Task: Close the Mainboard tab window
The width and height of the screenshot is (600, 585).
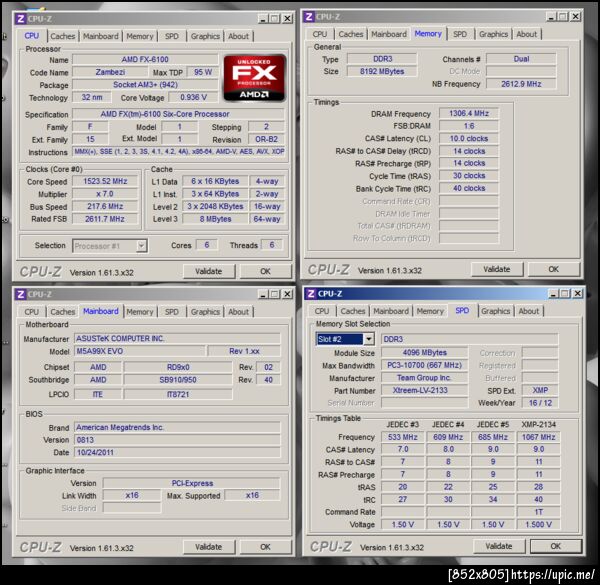Action: click(287, 294)
